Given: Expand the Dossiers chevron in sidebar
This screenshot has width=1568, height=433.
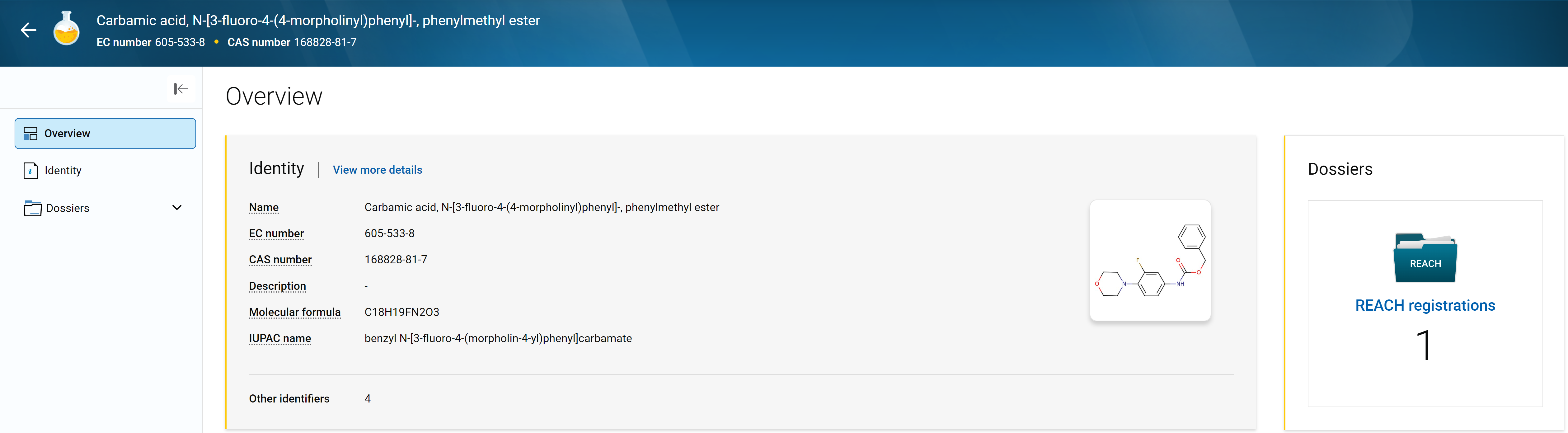Looking at the screenshot, I should point(176,208).
